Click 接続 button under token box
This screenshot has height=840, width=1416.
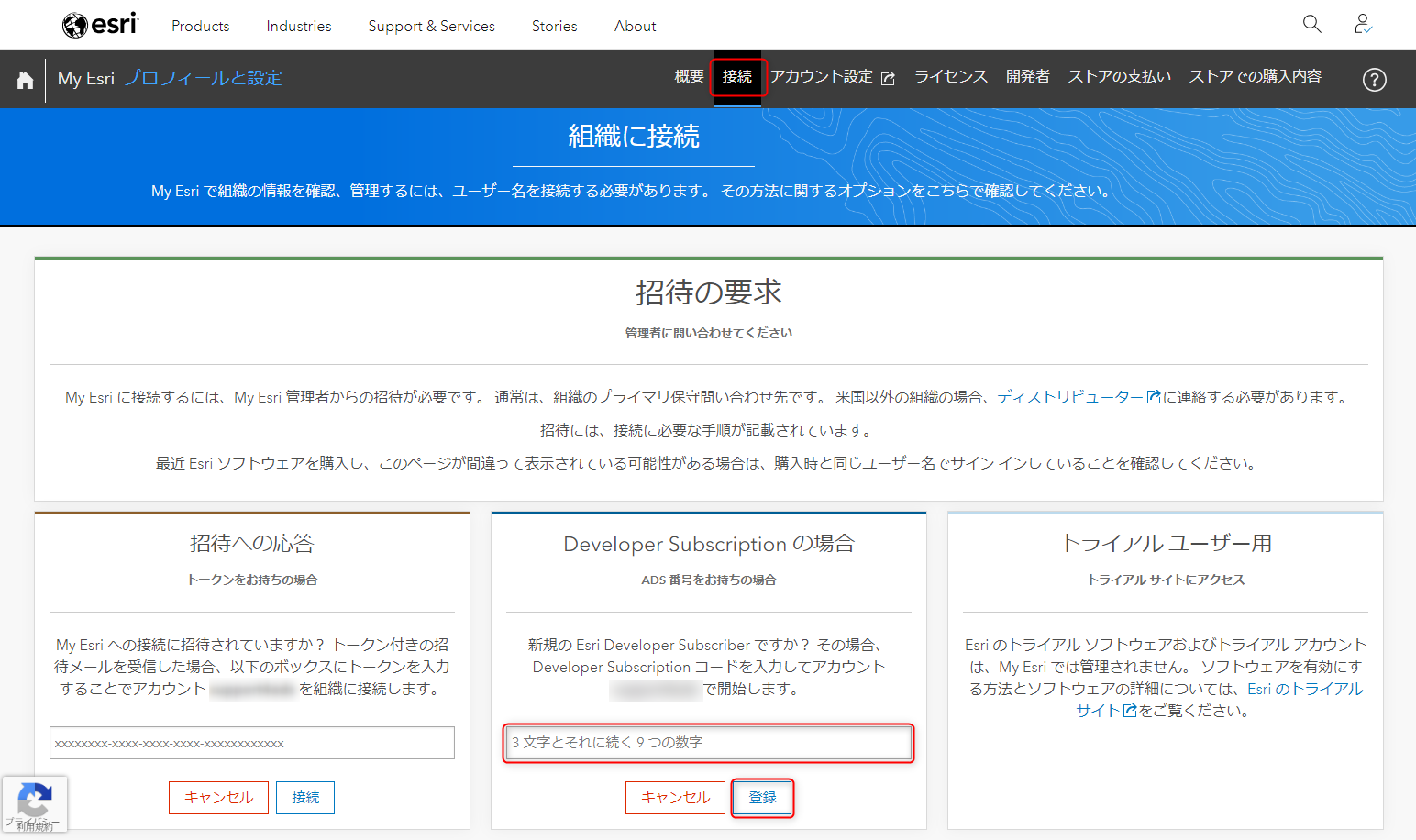(x=305, y=798)
